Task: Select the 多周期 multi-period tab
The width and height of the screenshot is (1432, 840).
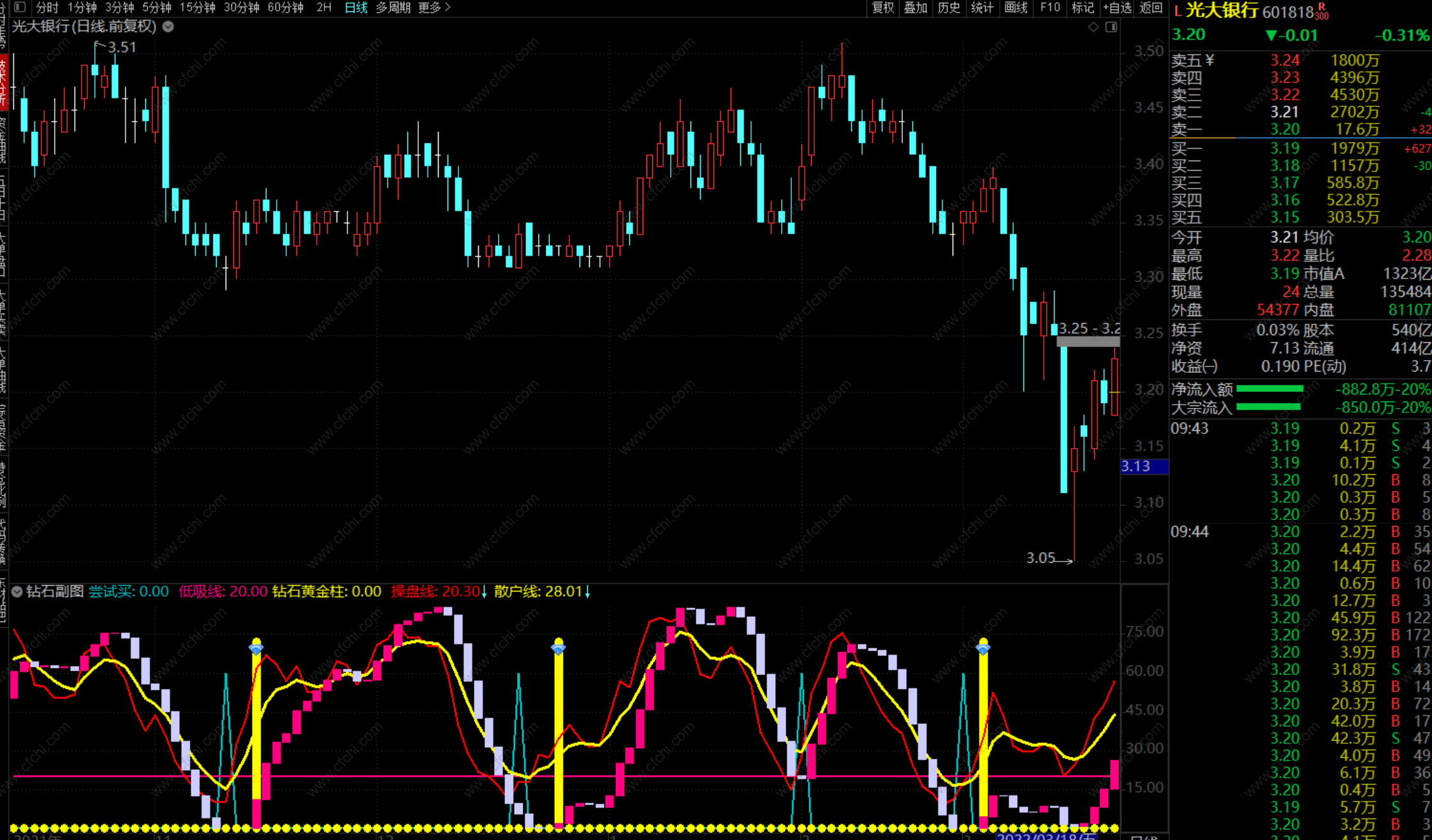Action: click(x=393, y=7)
